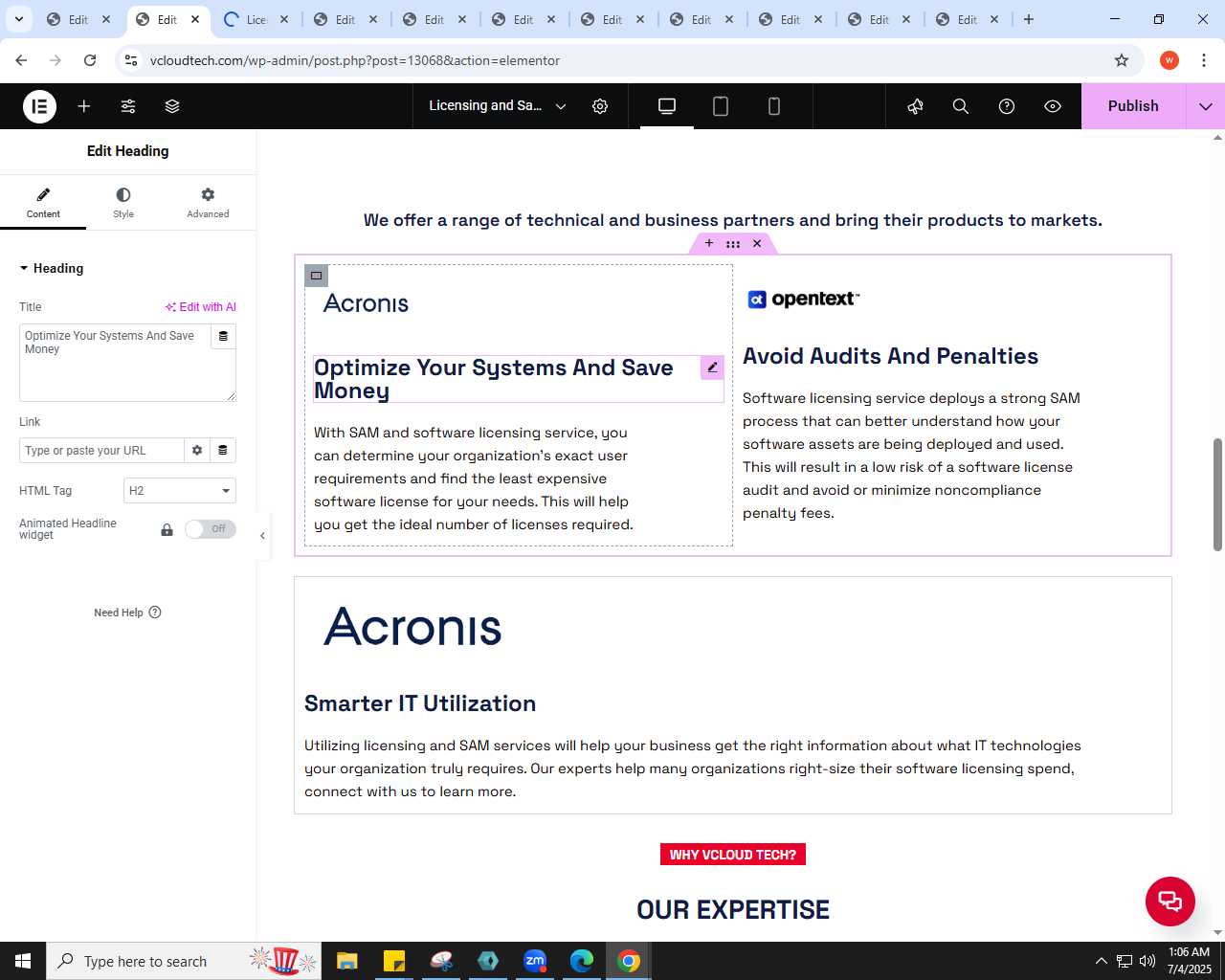Switch to Desktop responsive view
1225x980 pixels.
(x=667, y=106)
